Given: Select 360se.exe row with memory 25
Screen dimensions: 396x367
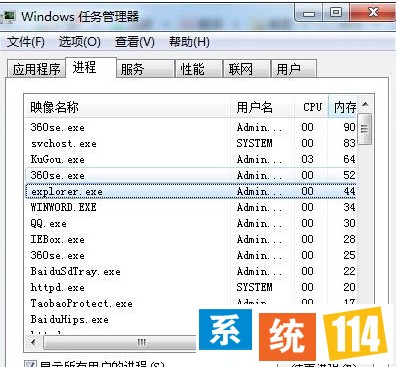Looking at the screenshot, I should point(190,255).
